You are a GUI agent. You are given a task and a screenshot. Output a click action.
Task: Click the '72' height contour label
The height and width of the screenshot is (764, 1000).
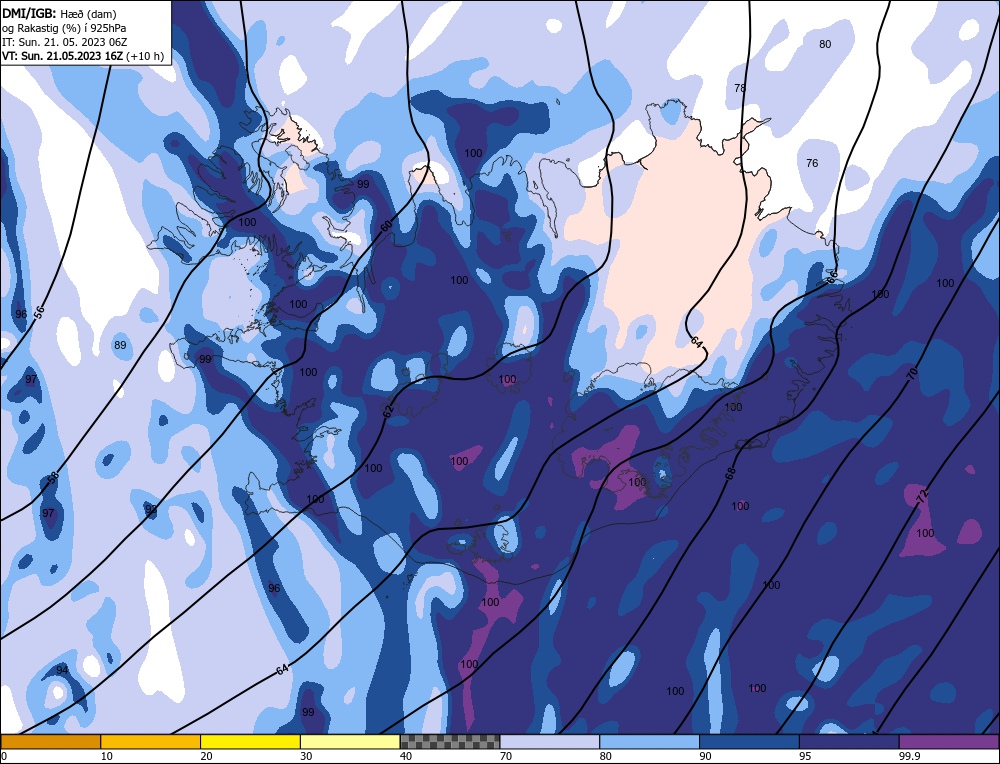[923, 497]
